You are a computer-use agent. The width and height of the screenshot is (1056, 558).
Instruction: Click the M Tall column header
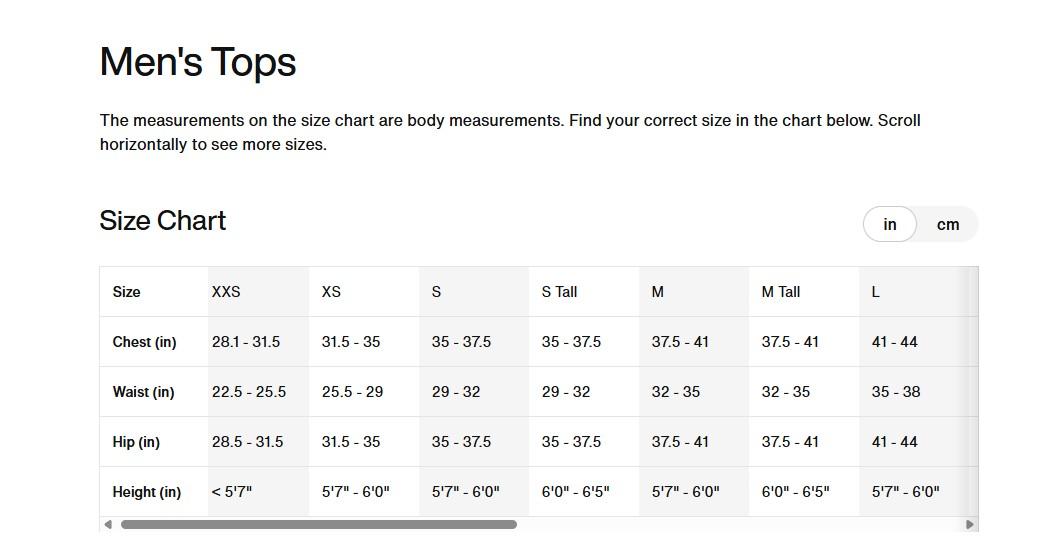[x=780, y=292]
